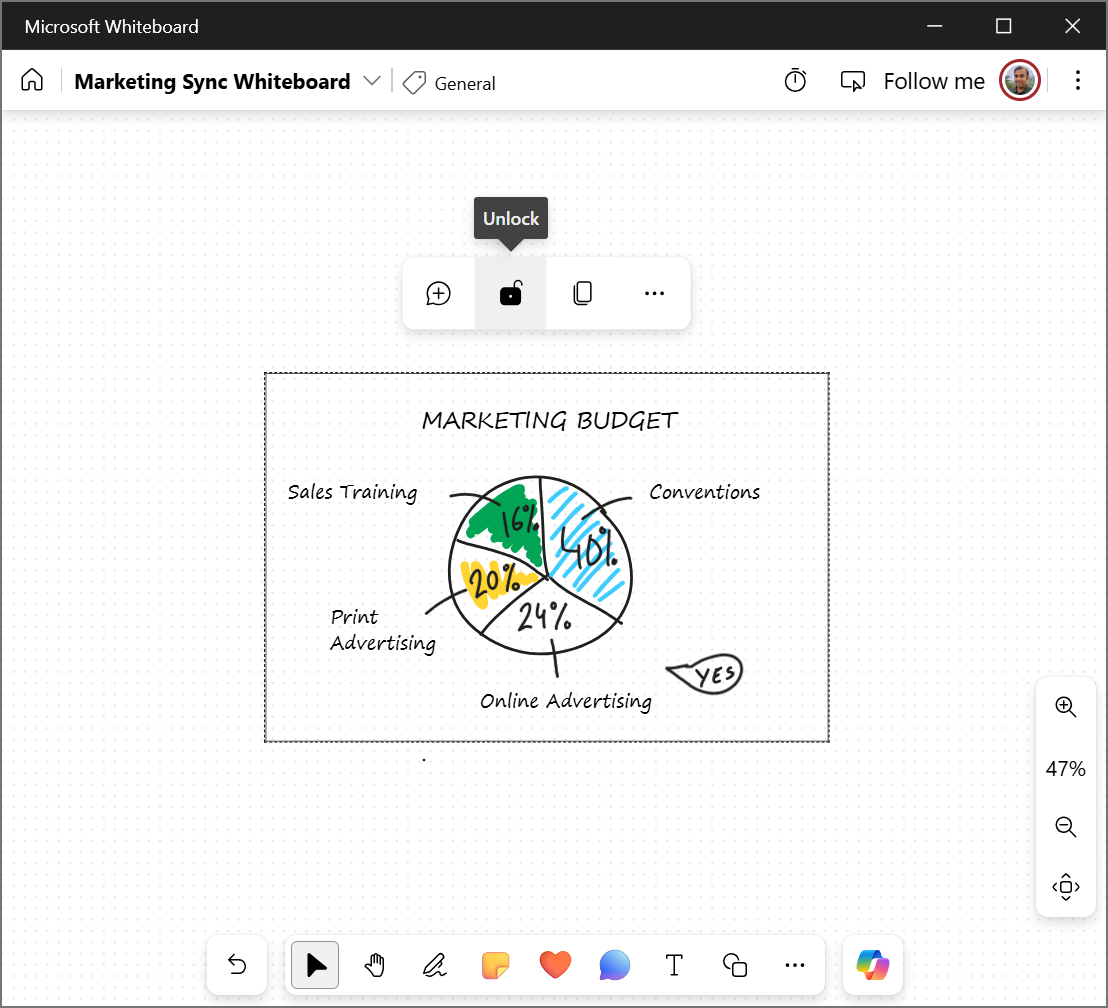1108x1008 pixels.
Task: Open the three-dot settings menu
Action: (x=1078, y=80)
